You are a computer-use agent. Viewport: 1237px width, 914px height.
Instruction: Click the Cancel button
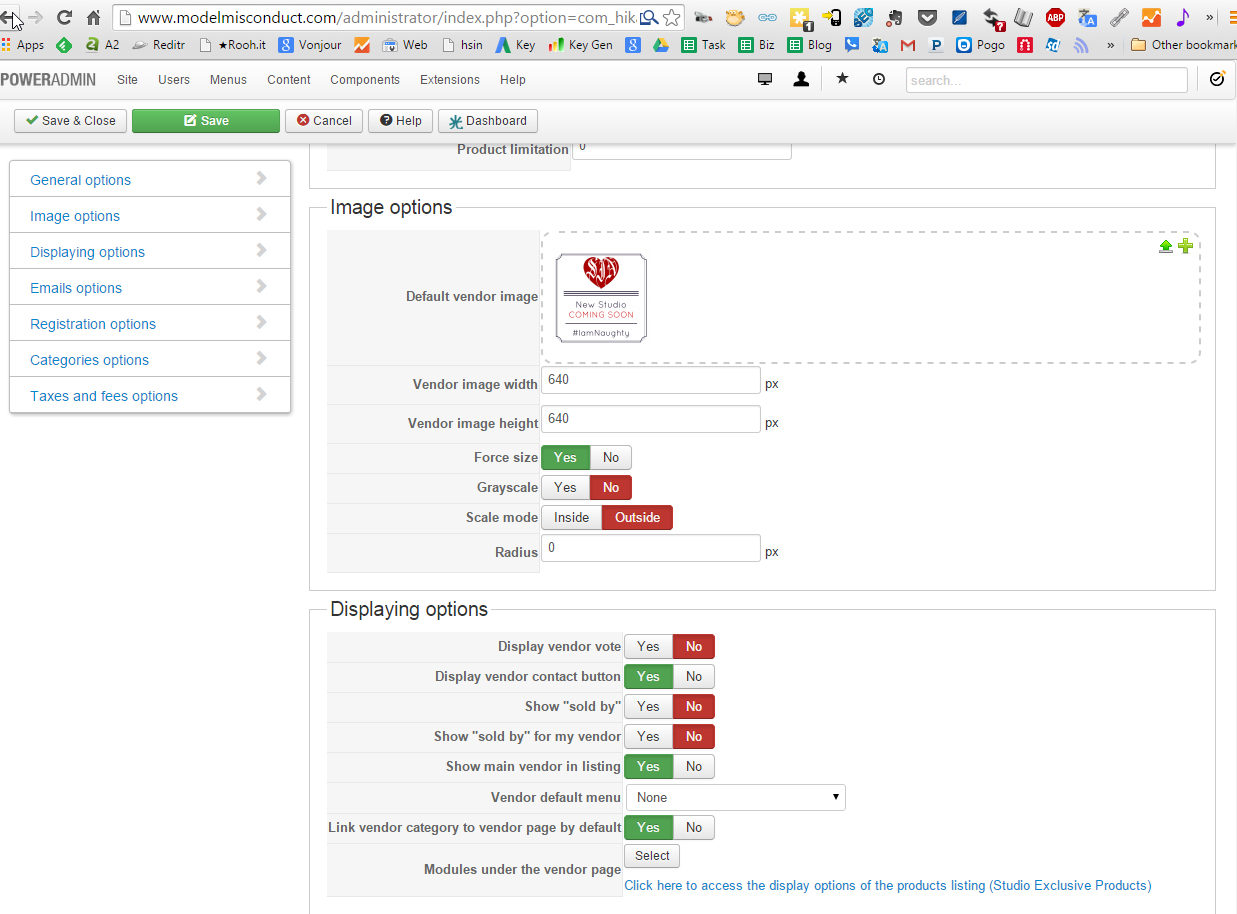click(x=324, y=121)
